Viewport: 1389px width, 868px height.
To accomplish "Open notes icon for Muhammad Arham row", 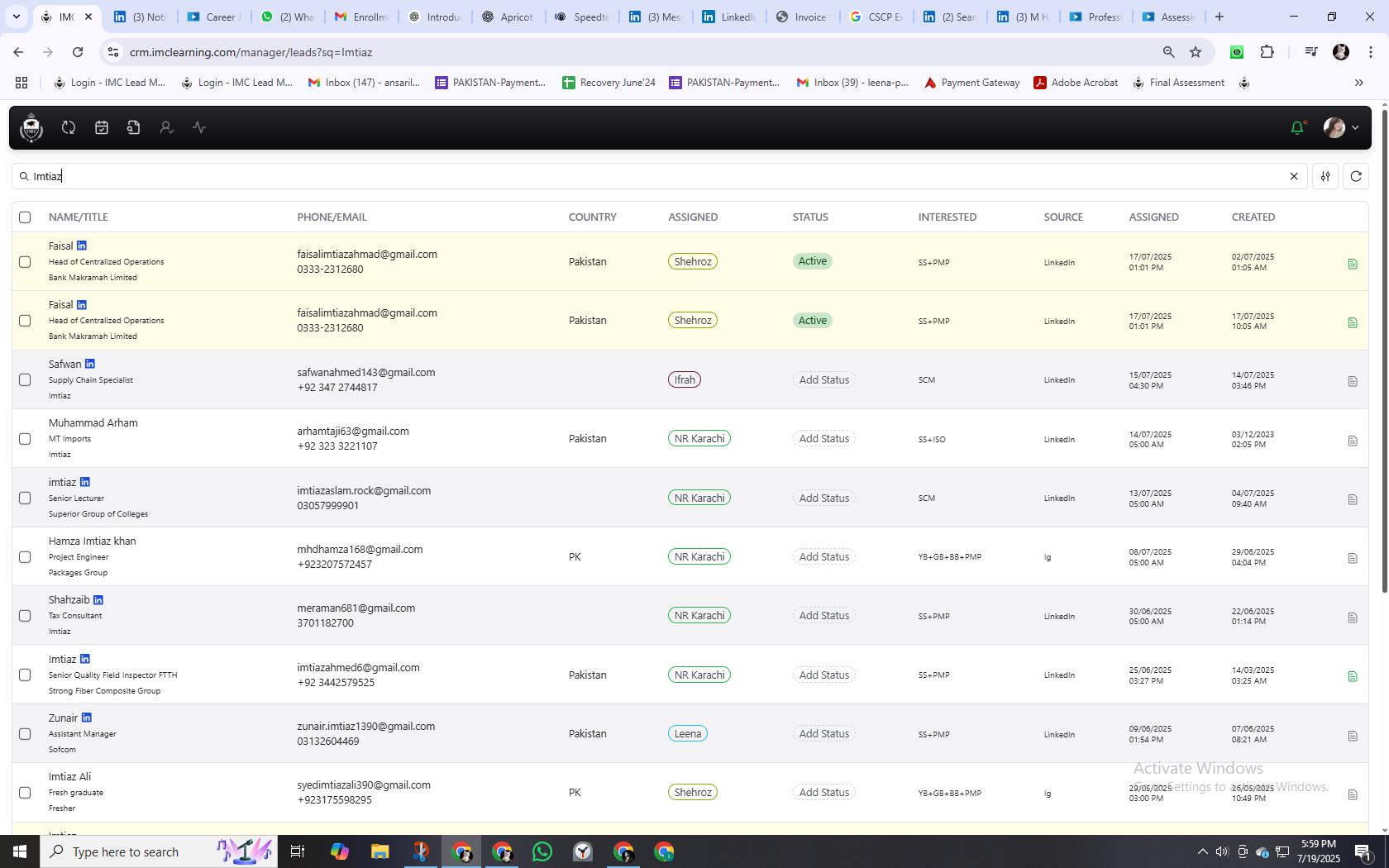I will coord(1353,441).
